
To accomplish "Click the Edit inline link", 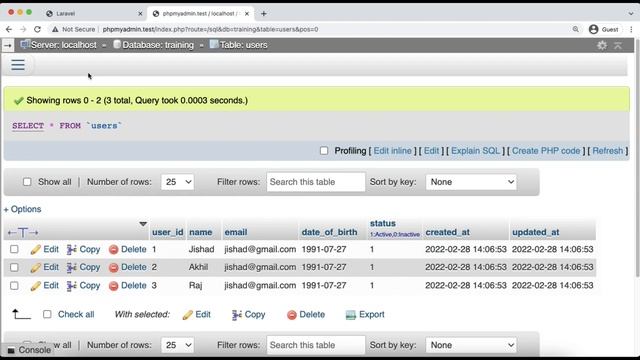I will pyautogui.click(x=392, y=151).
